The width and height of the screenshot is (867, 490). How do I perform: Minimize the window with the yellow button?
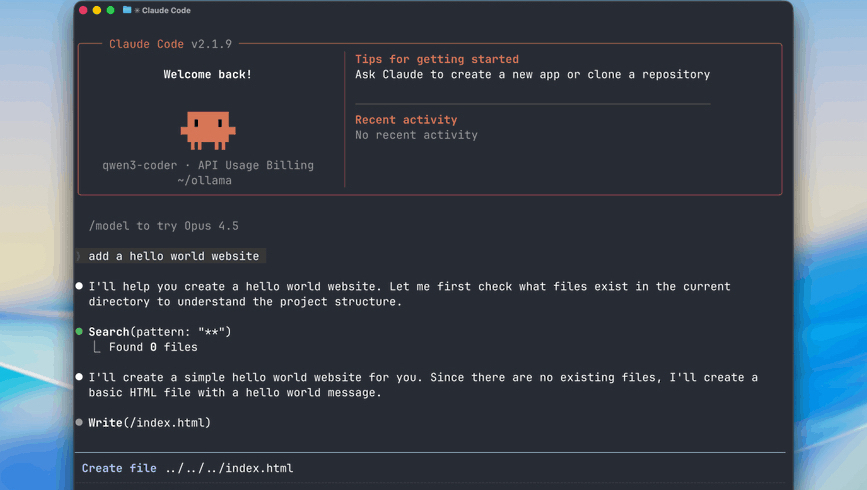pyautogui.click(x=97, y=10)
